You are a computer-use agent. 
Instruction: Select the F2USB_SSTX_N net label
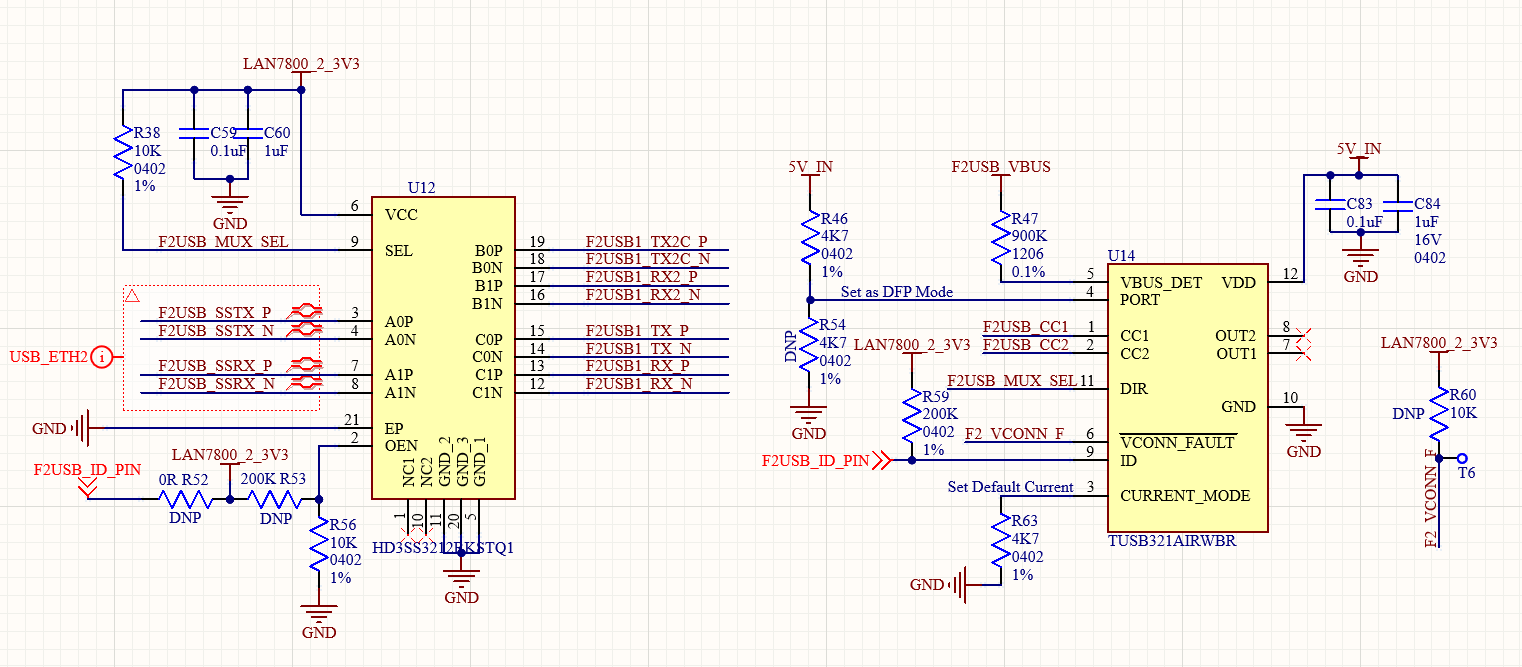(x=215, y=331)
